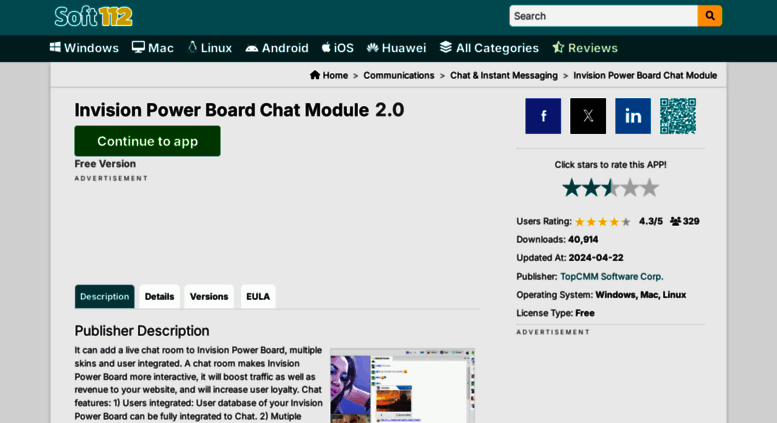Click the Communications breadcrumb link
Viewport: 777px width, 423px height.
click(398, 75)
